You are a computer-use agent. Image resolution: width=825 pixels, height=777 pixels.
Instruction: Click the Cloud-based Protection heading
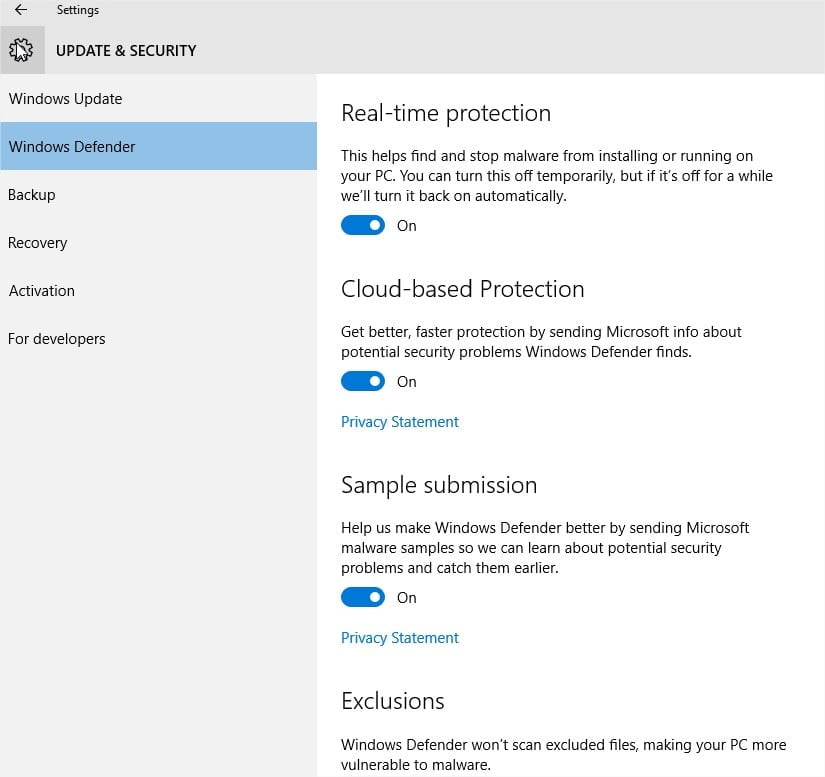tap(462, 289)
